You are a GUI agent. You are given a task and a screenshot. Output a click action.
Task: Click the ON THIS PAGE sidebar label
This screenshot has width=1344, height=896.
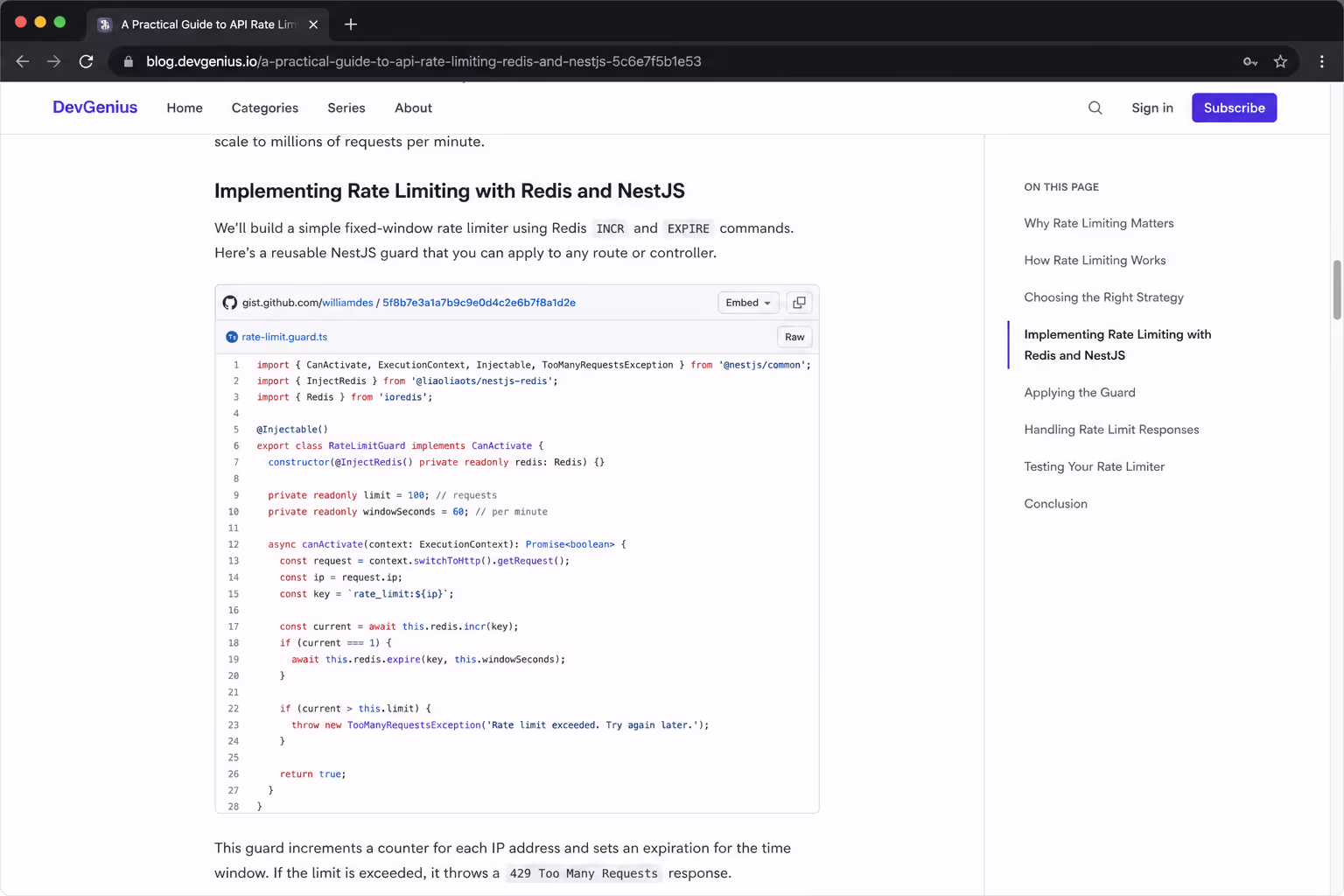pyautogui.click(x=1061, y=187)
